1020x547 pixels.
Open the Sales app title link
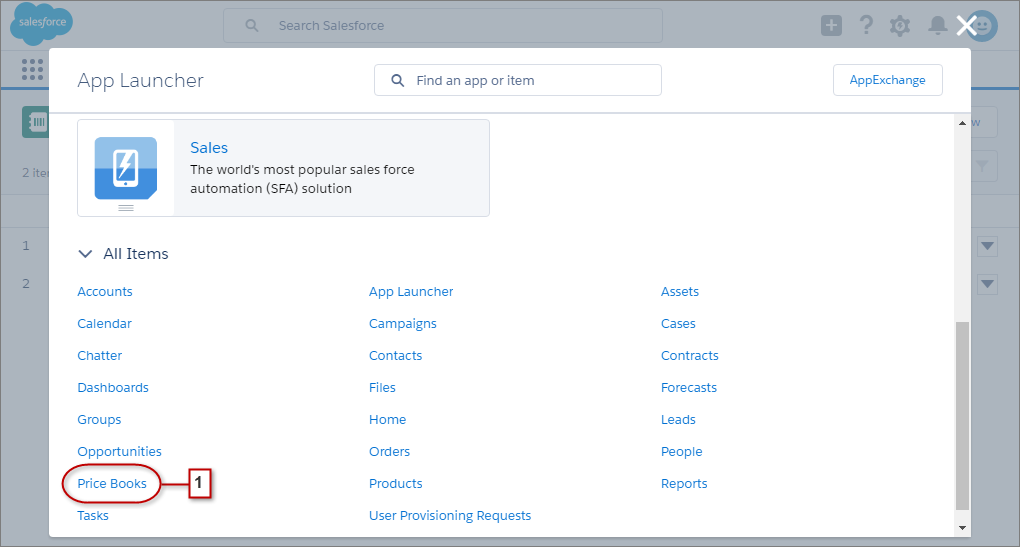209,148
